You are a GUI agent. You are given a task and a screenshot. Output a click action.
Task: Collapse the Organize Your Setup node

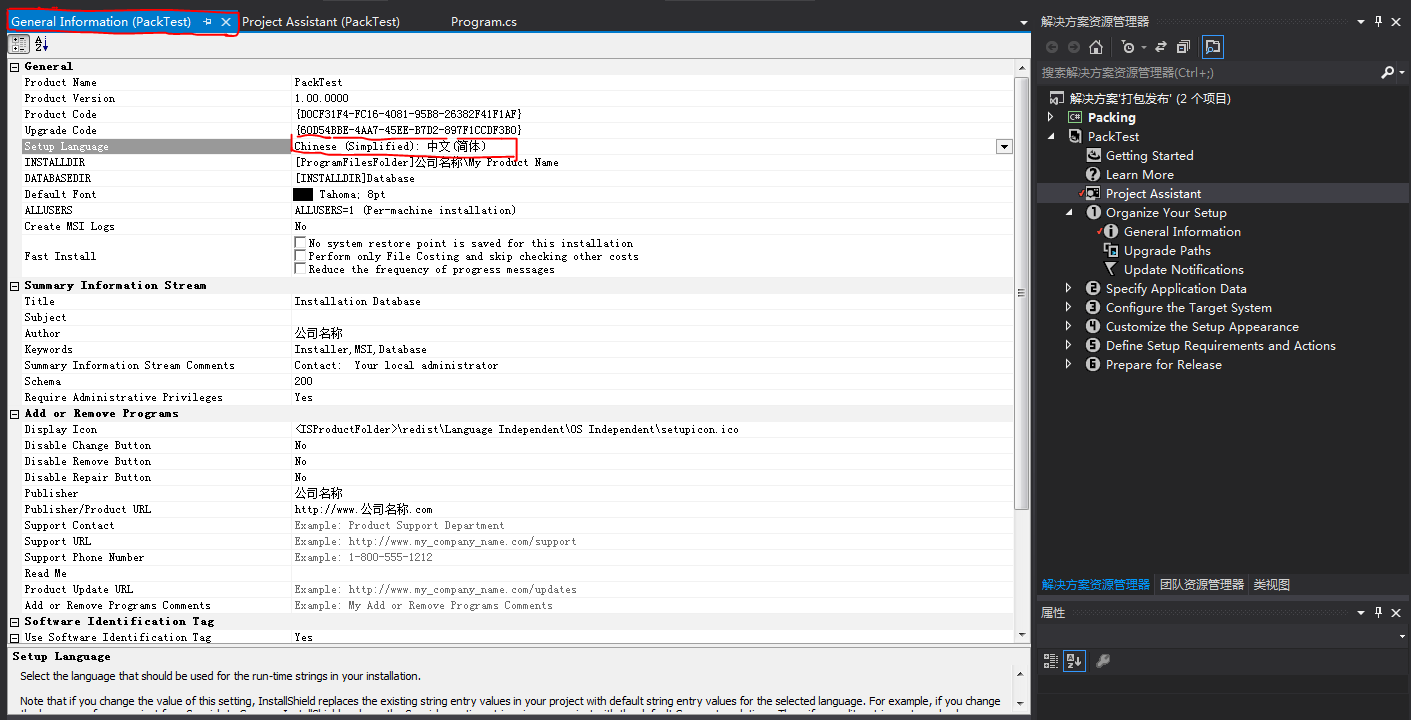click(x=1069, y=212)
